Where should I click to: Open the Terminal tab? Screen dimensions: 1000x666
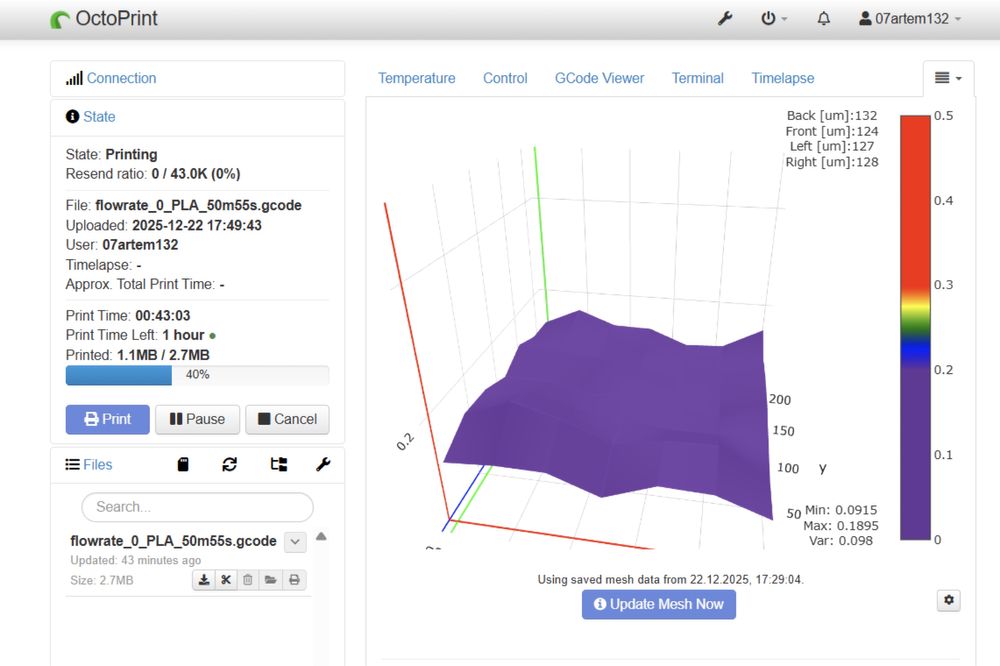pos(698,78)
